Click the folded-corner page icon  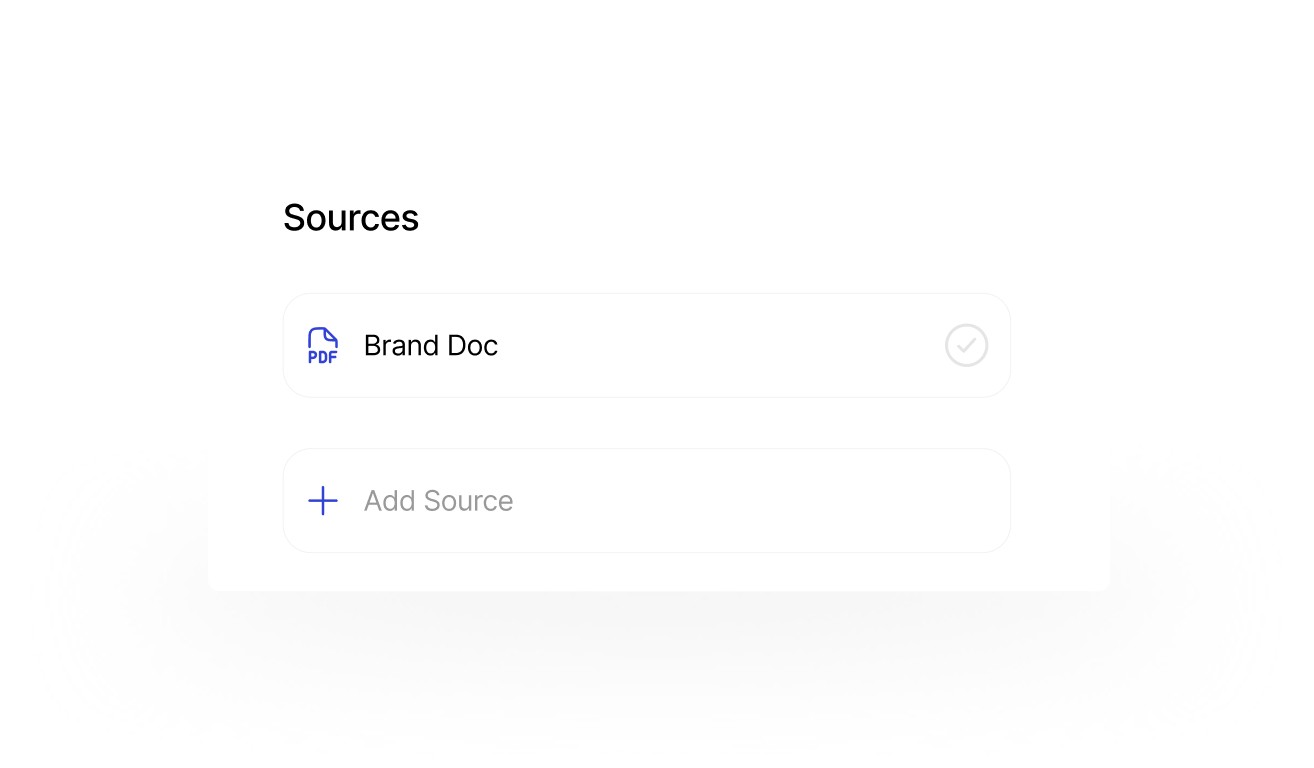pos(322,345)
